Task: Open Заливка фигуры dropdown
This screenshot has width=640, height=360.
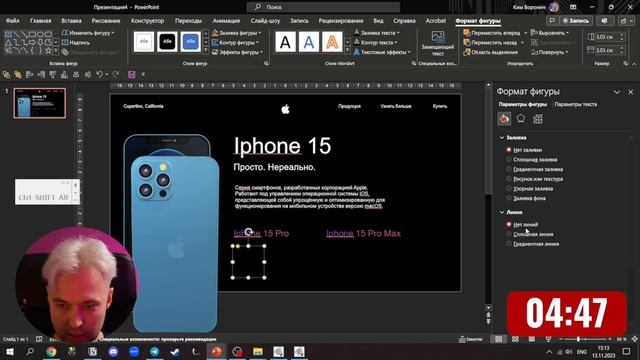Action: tap(237, 33)
